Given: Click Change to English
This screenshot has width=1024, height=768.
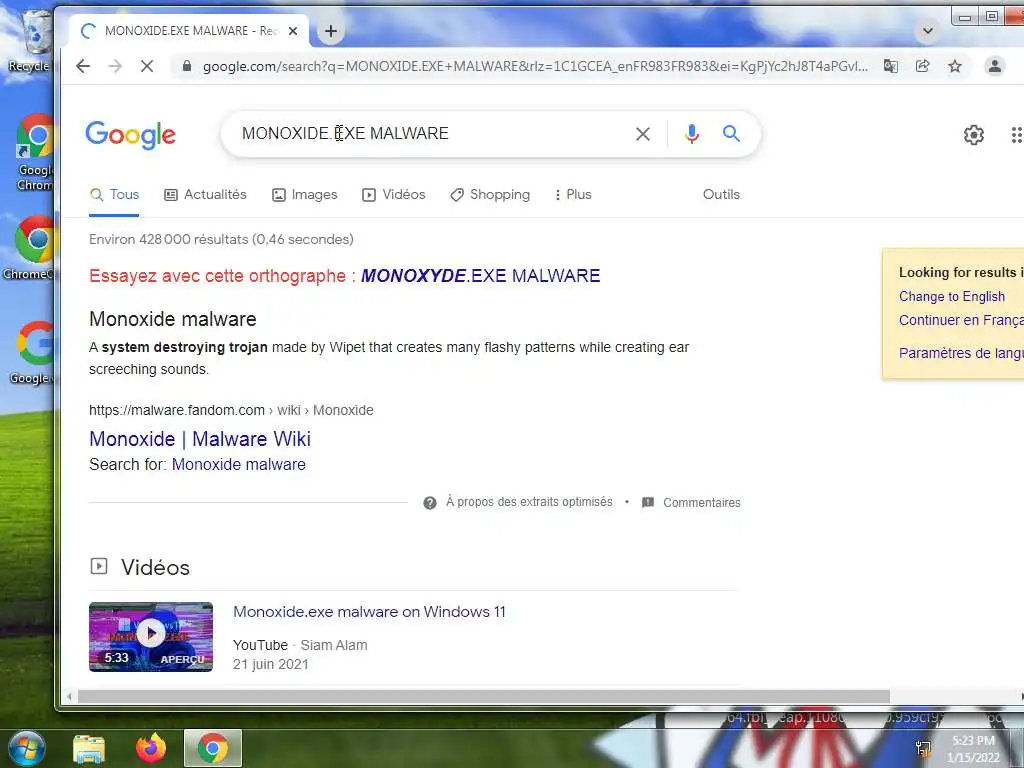Looking at the screenshot, I should click(952, 296).
